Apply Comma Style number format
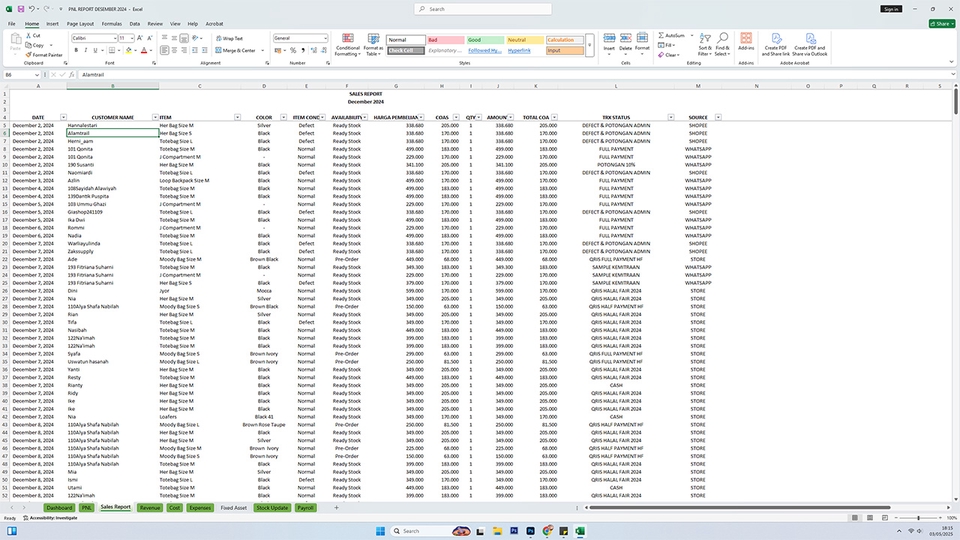 click(x=302, y=50)
